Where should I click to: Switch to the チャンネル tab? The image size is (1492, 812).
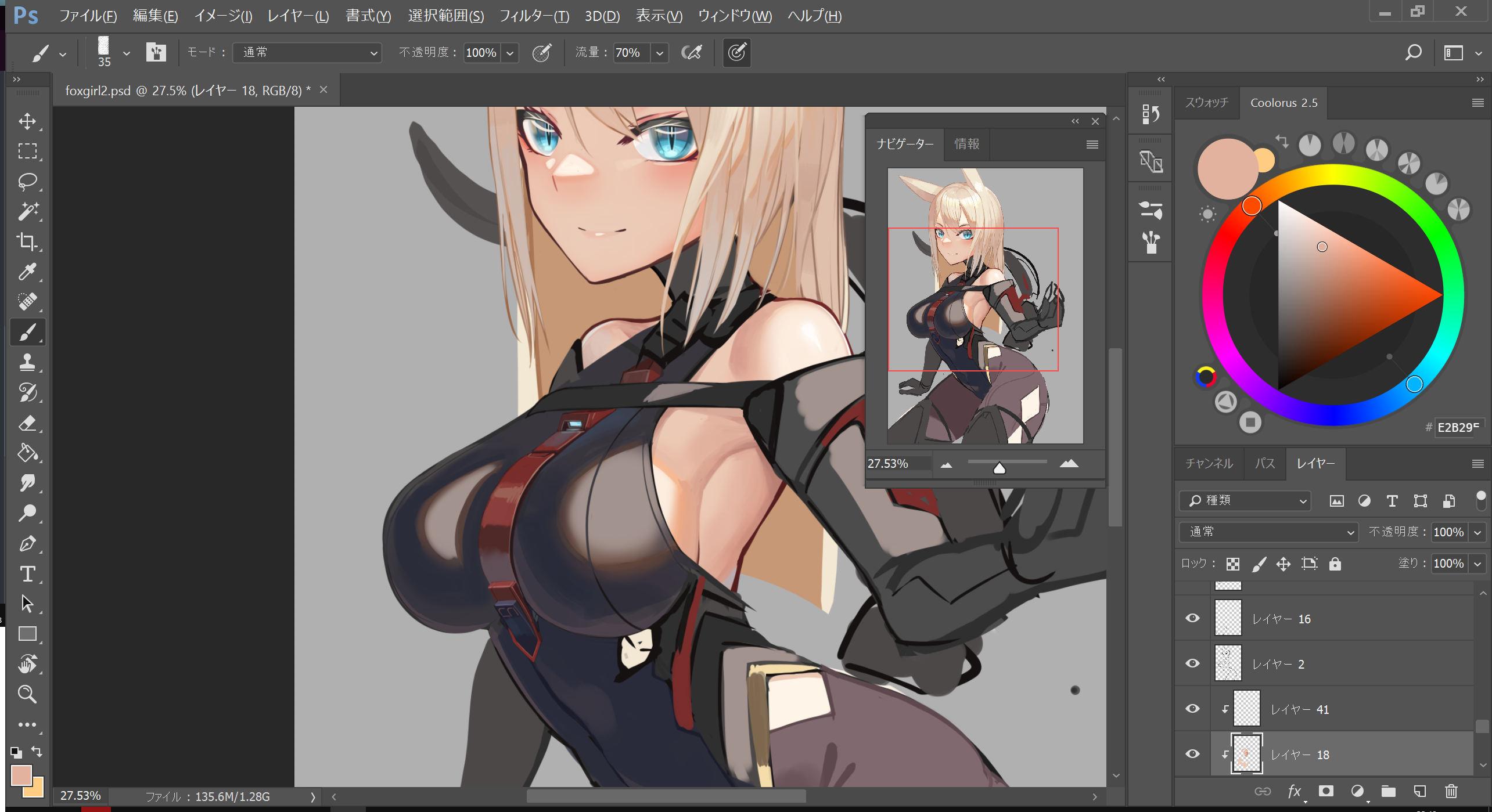point(1209,463)
